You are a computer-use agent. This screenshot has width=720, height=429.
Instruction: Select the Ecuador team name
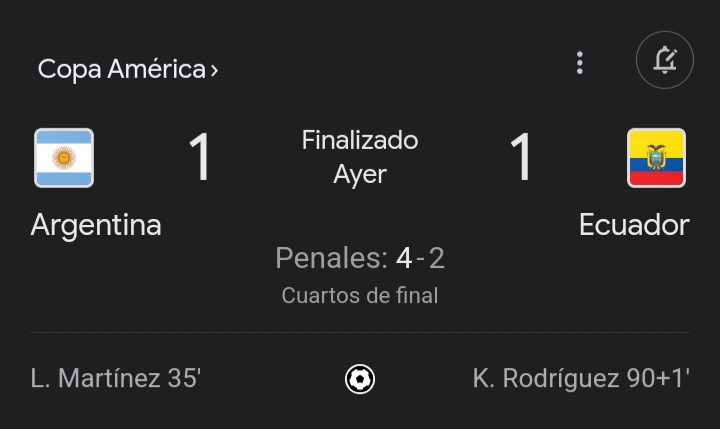pos(634,225)
